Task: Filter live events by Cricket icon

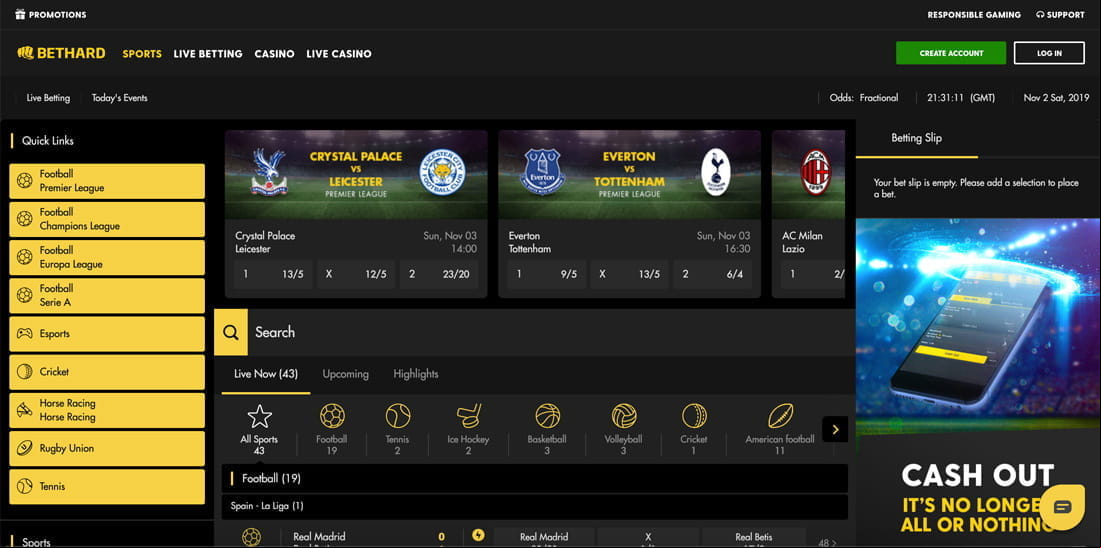Action: tap(694, 416)
